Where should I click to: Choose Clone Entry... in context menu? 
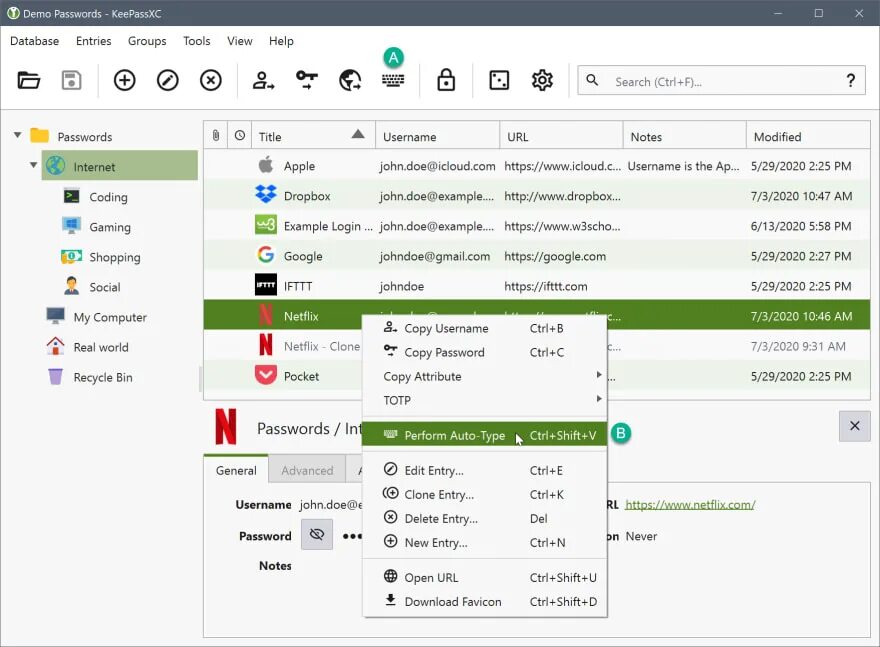click(x=484, y=494)
